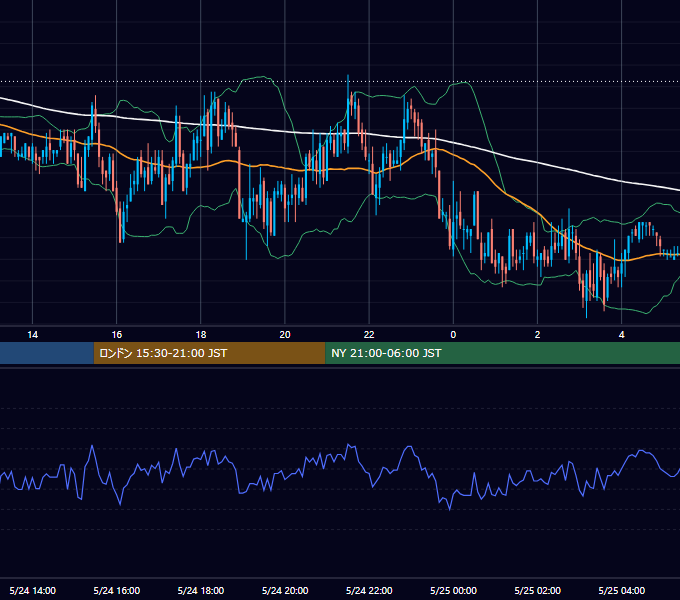Image resolution: width=680 pixels, height=600 pixels.
Task: Click hour label 22 on price chart axis
Action: 369,335
